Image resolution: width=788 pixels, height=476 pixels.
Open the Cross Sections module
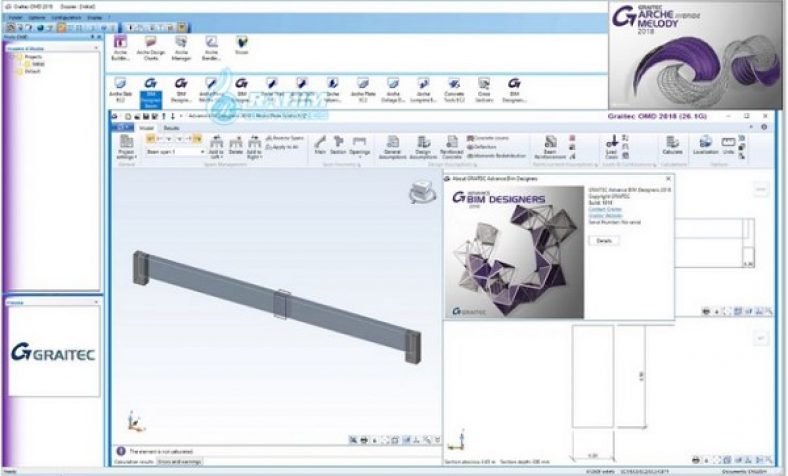coord(484,90)
